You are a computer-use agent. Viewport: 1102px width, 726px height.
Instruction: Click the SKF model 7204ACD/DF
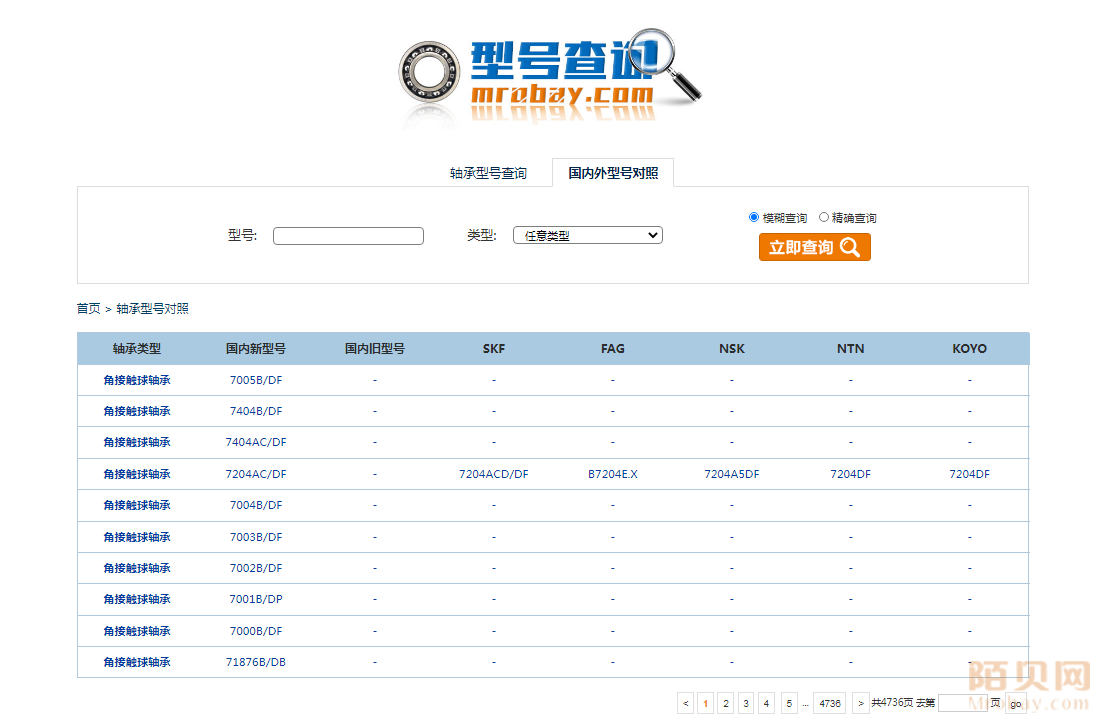point(493,474)
